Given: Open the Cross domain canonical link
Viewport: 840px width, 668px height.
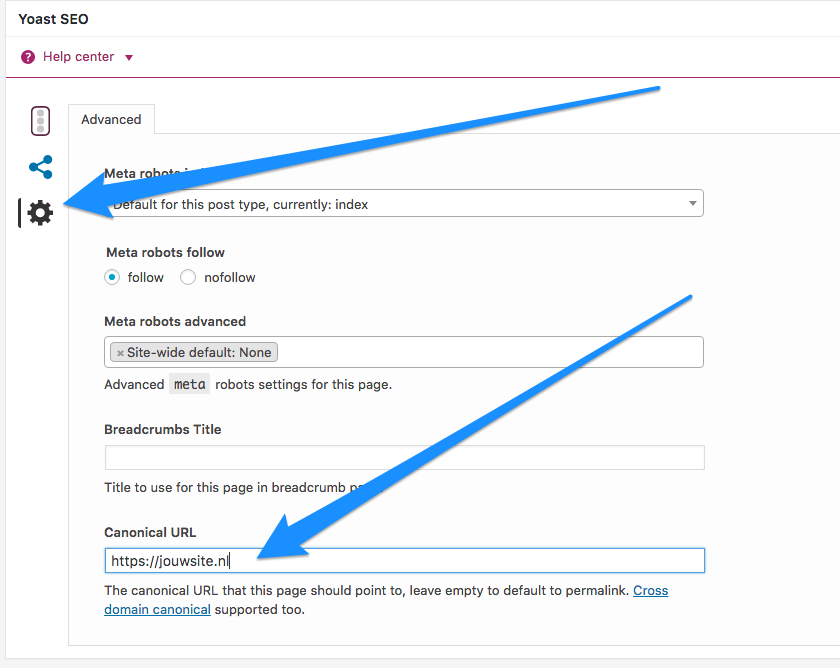Looking at the screenshot, I should coord(650,591).
